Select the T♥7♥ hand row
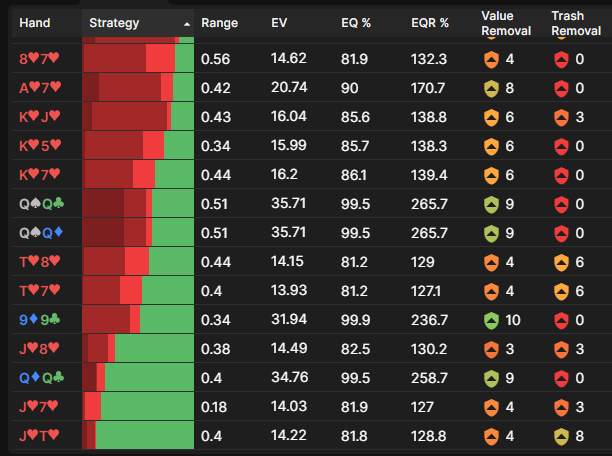This screenshot has width=612, height=456. point(40,291)
